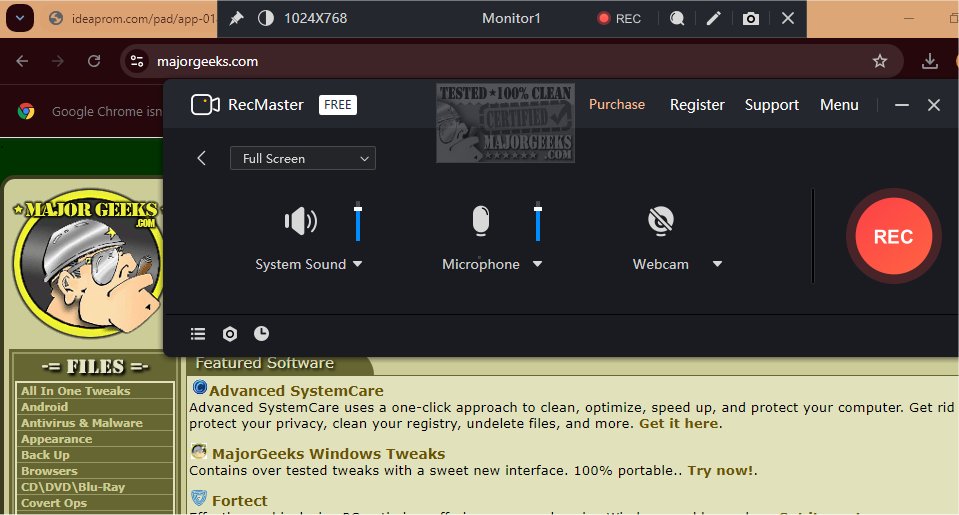Open the task schedule clock icon
This screenshot has height=515, width=959.
(261, 333)
